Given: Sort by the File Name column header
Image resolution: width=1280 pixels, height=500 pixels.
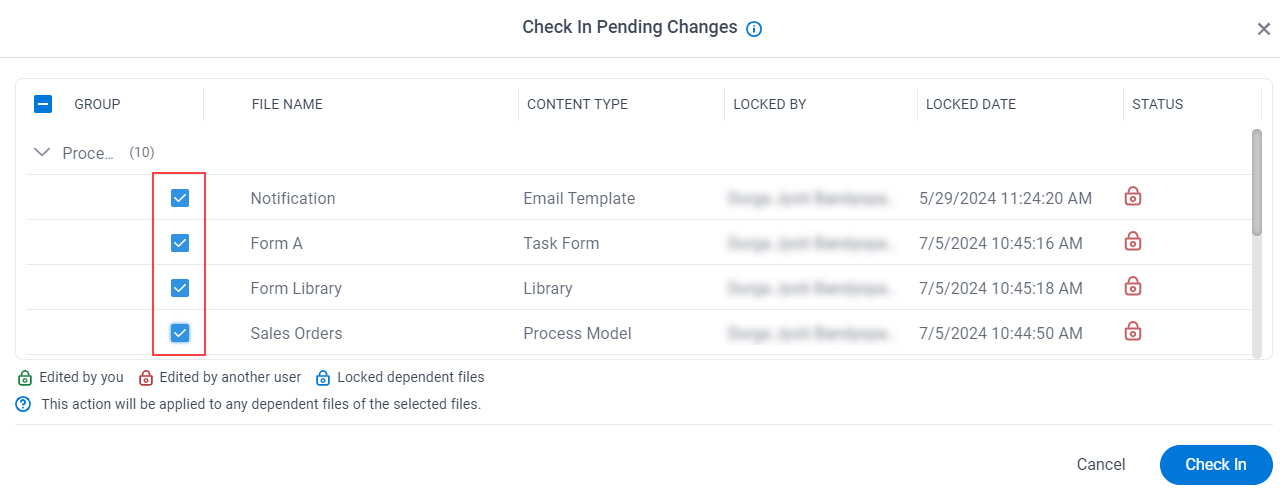Looking at the screenshot, I should 287,104.
